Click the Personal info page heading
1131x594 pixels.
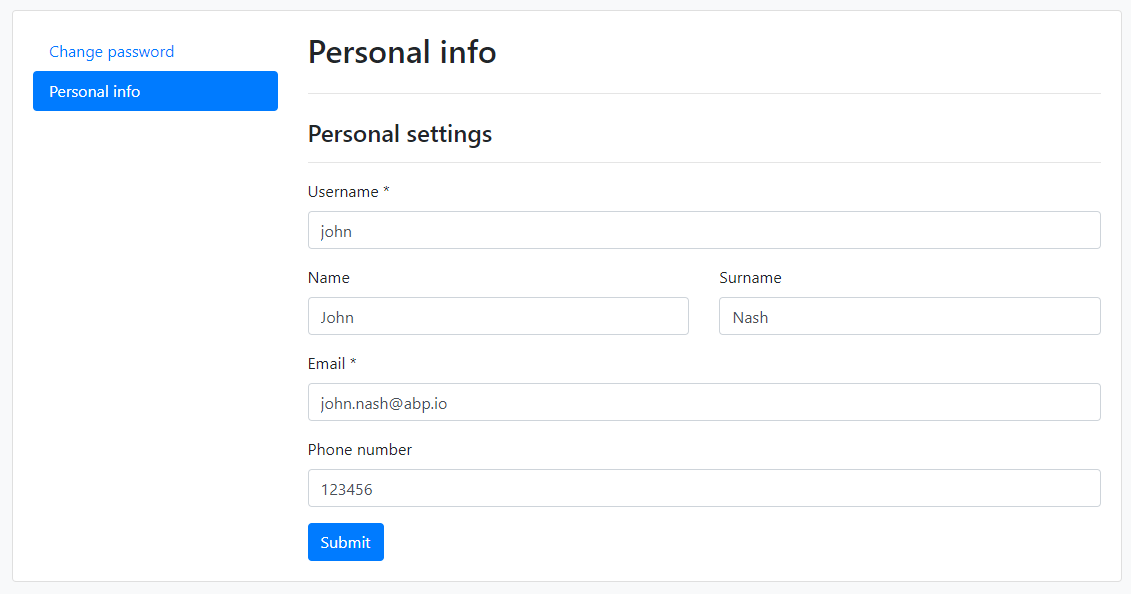click(401, 52)
